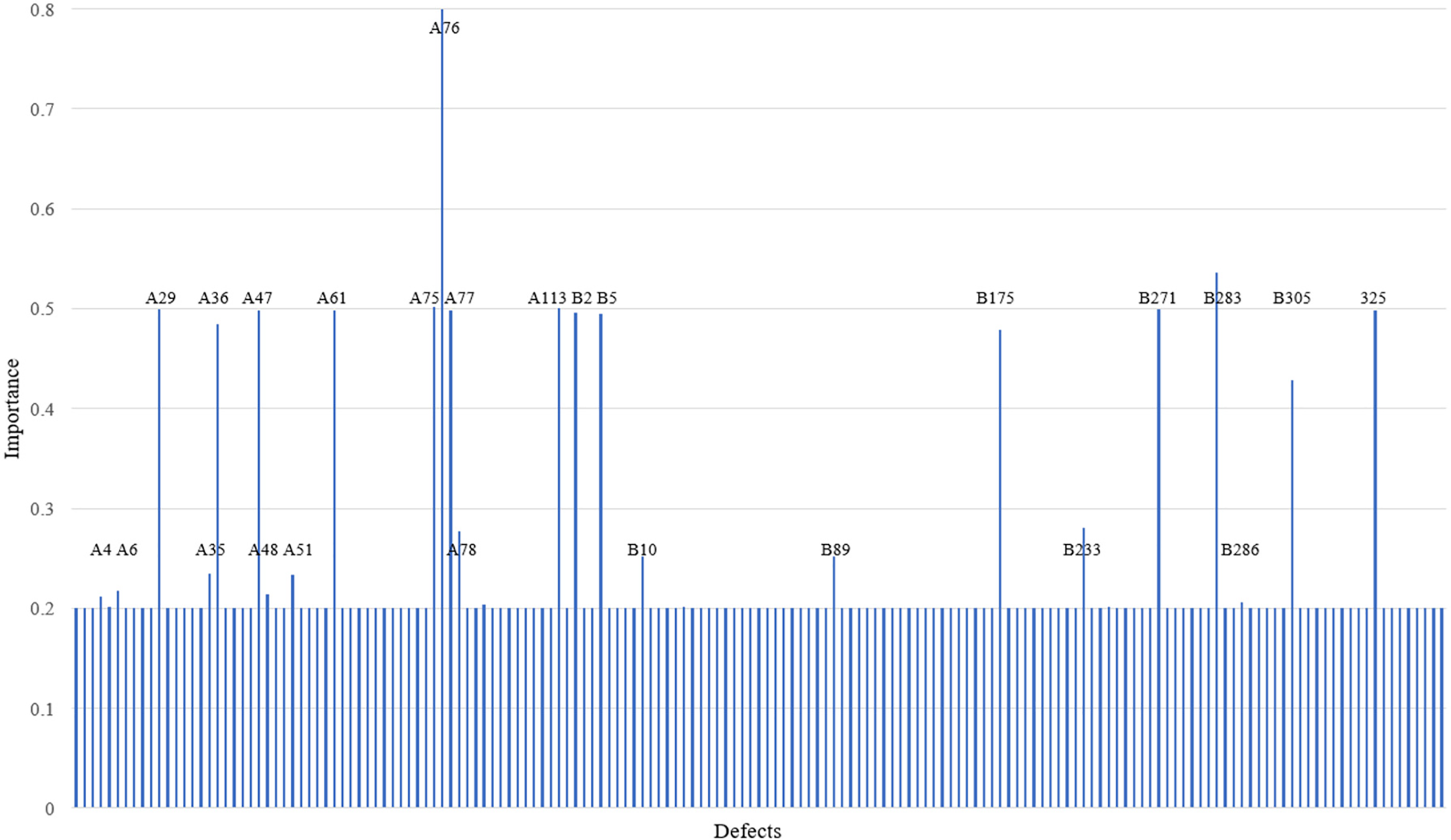Click the B271 data label
Screen dimensions: 1451x840
[x=1157, y=298]
